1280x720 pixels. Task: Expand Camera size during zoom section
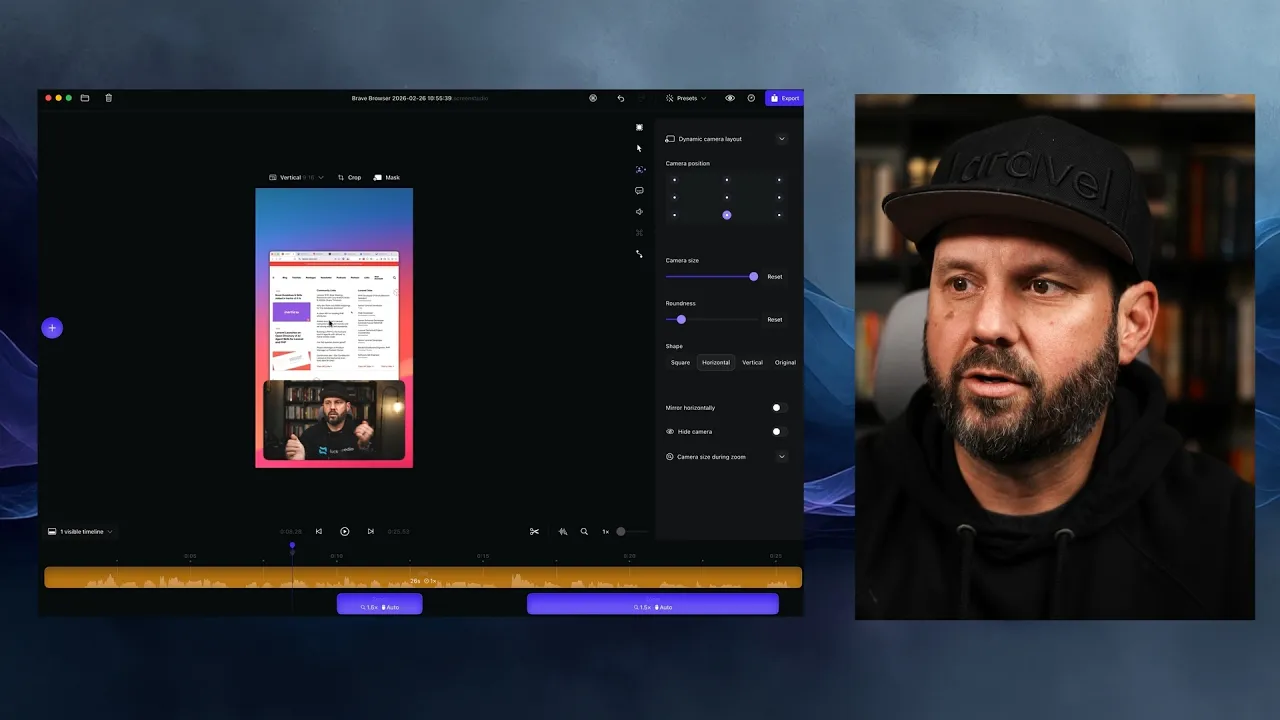(x=781, y=457)
